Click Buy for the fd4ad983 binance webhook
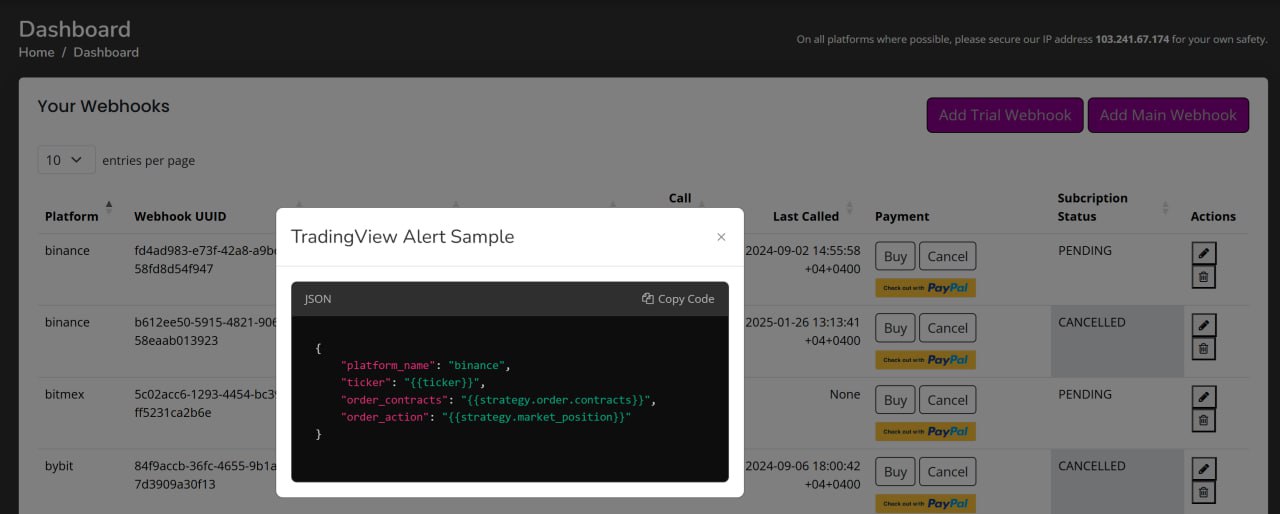The height and width of the screenshot is (514, 1280). coord(895,256)
